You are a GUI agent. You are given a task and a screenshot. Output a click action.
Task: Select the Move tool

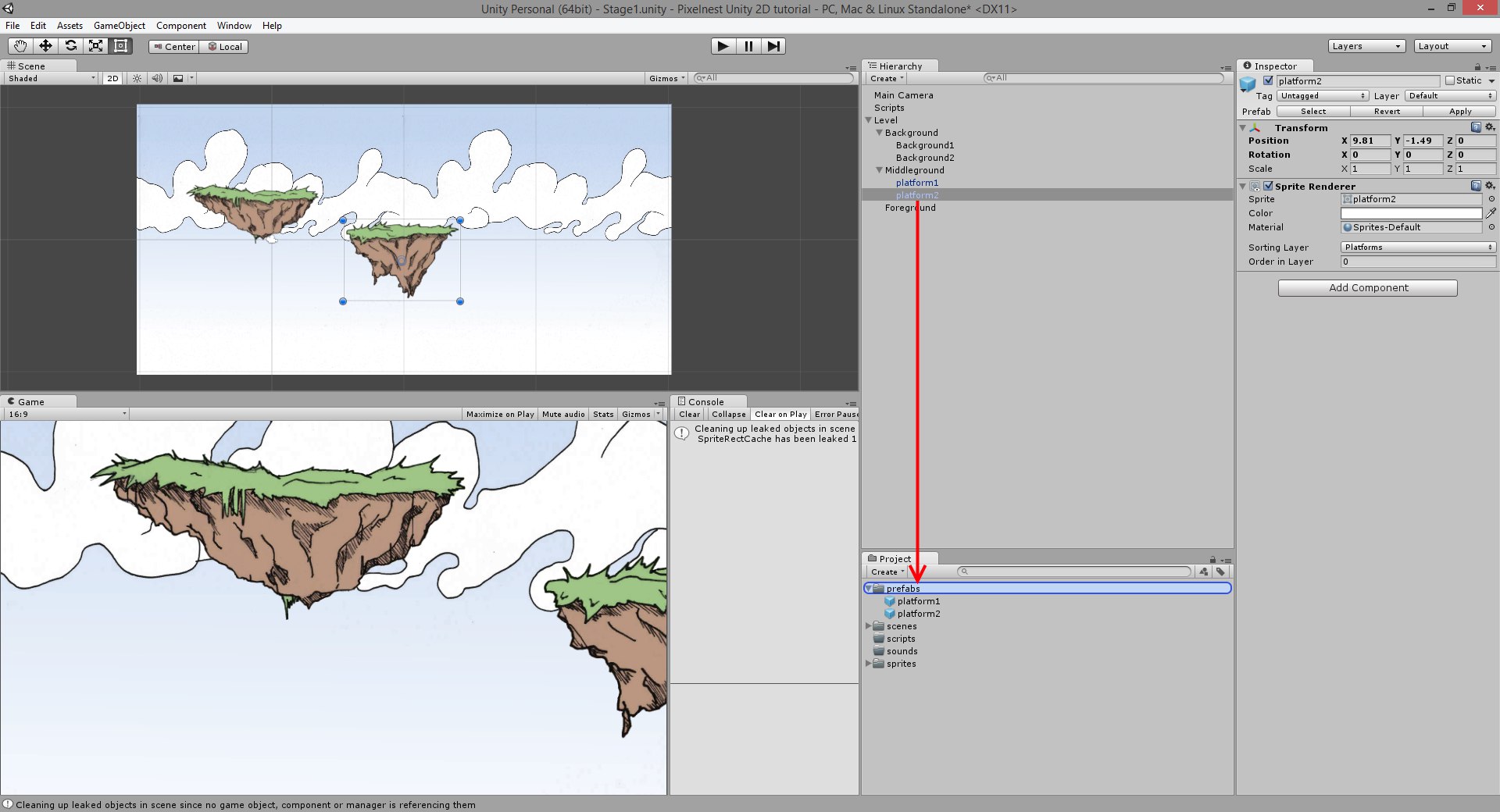[x=45, y=46]
